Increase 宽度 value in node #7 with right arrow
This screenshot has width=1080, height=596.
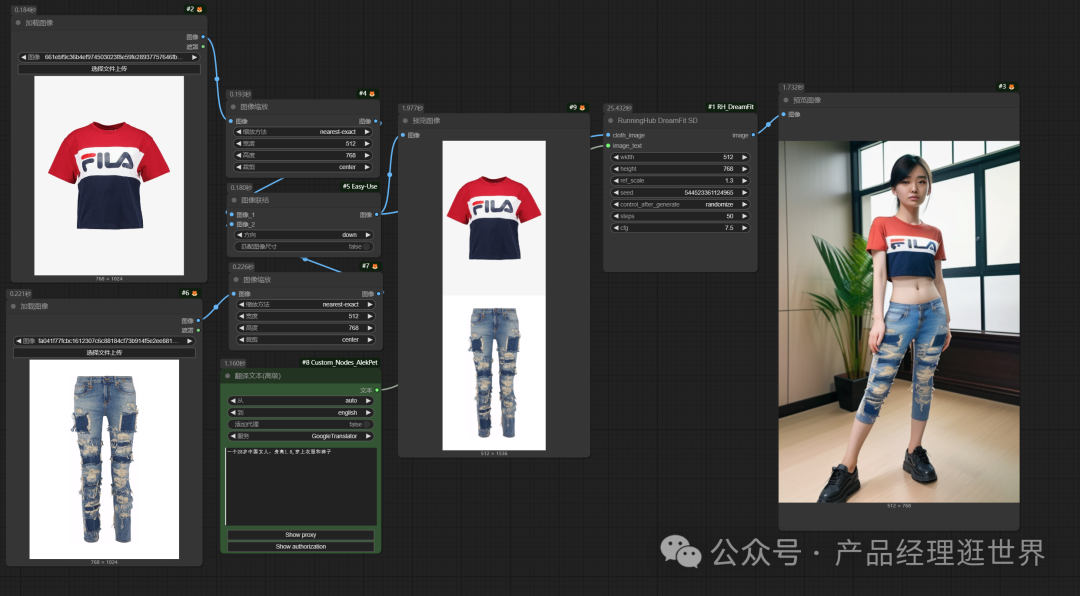[370, 316]
